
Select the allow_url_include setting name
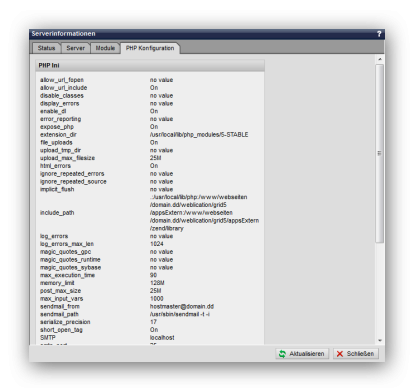[x=64, y=88]
